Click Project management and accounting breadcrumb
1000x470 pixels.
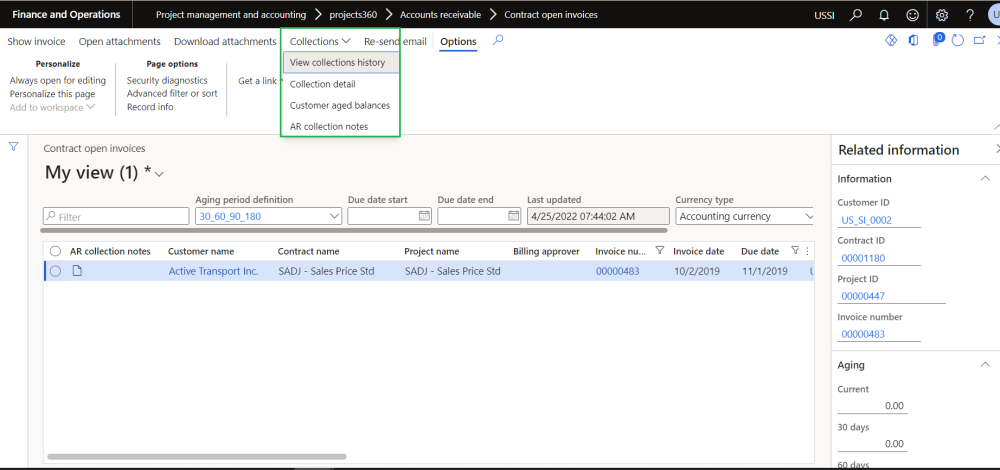tap(231, 14)
